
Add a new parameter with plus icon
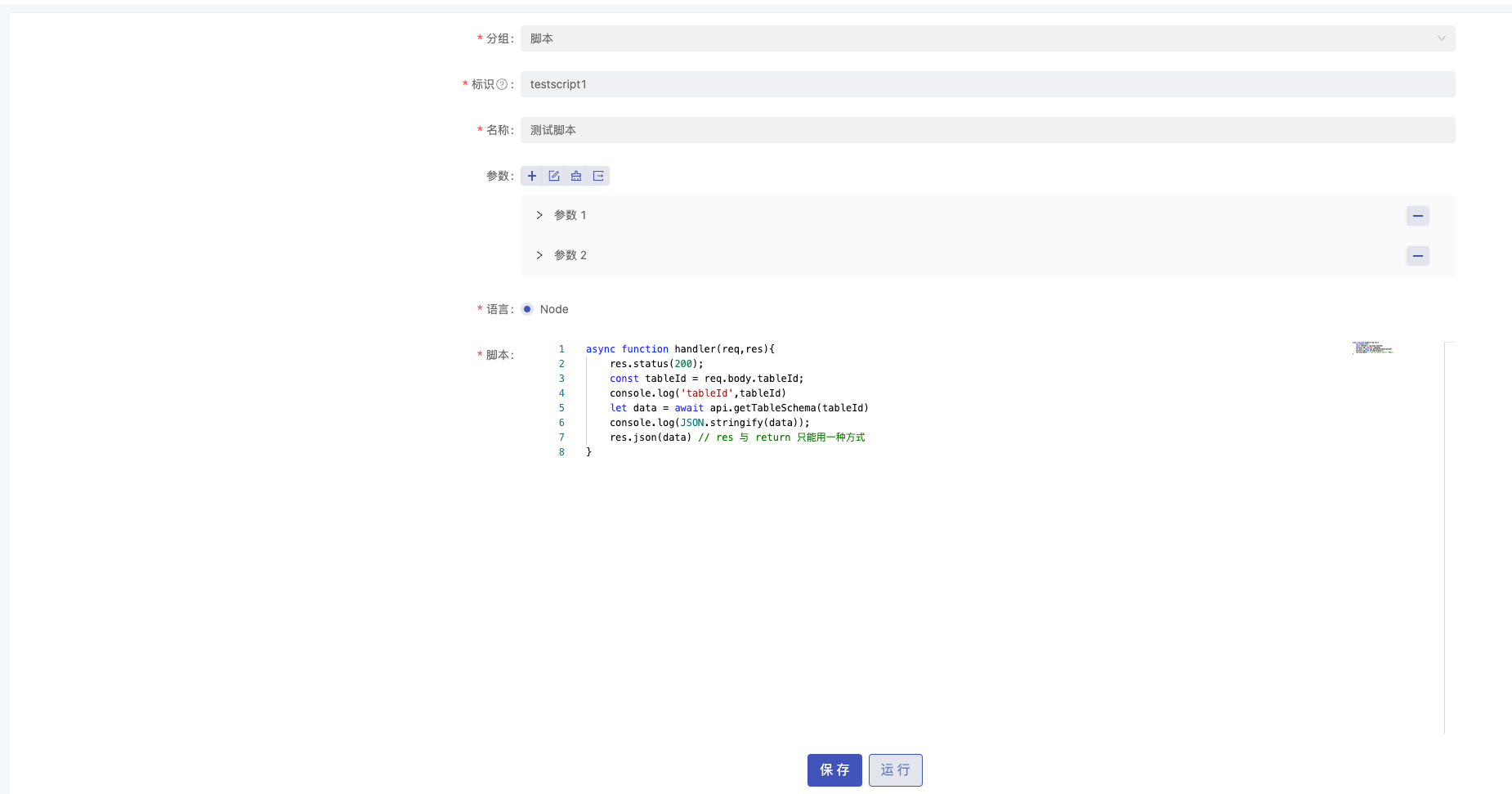[532, 176]
